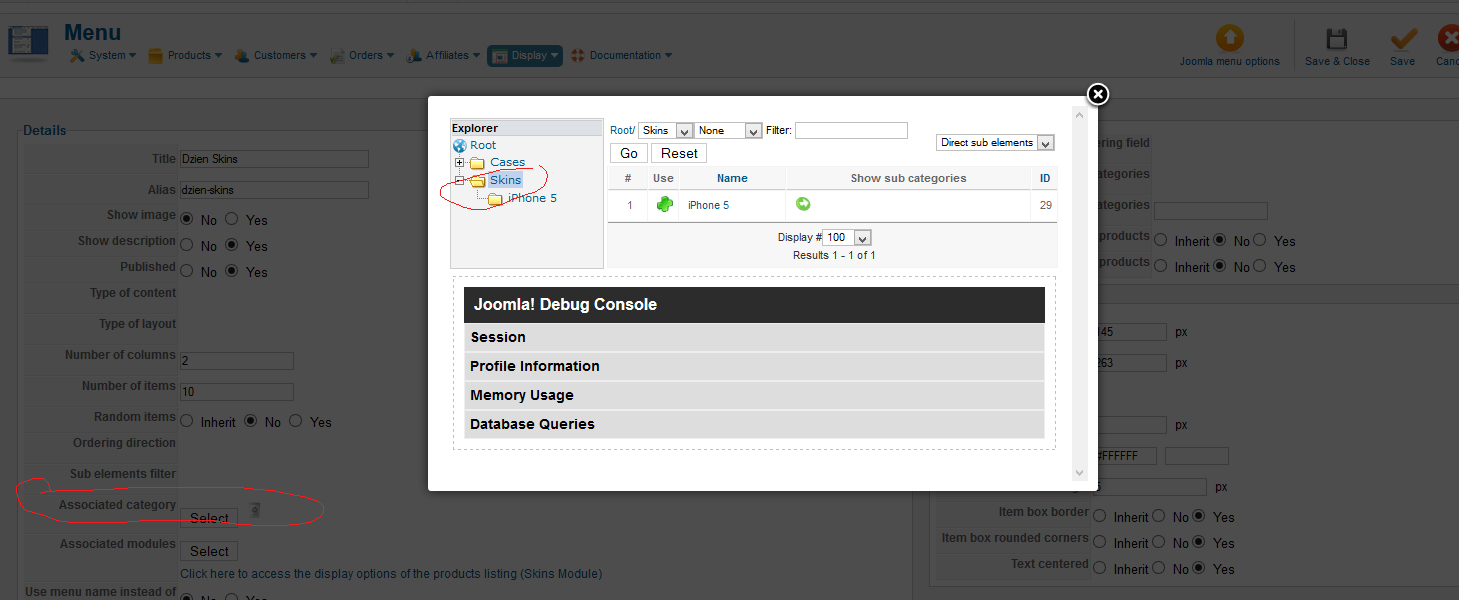Screen dimensions: 1459x600
Task: Open the Skins breadcrumb dropdown
Action: (666, 131)
